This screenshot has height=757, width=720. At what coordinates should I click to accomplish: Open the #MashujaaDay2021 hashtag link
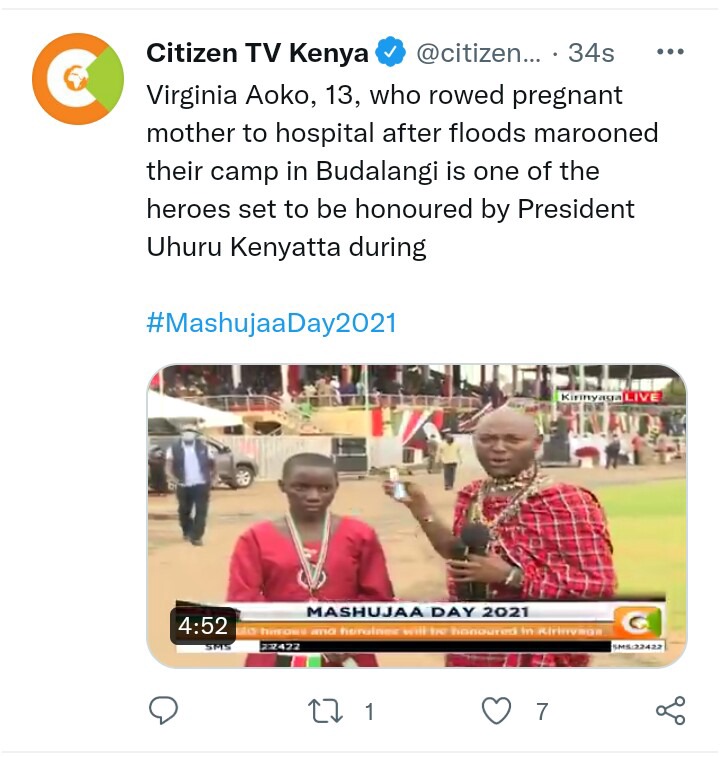pos(271,322)
